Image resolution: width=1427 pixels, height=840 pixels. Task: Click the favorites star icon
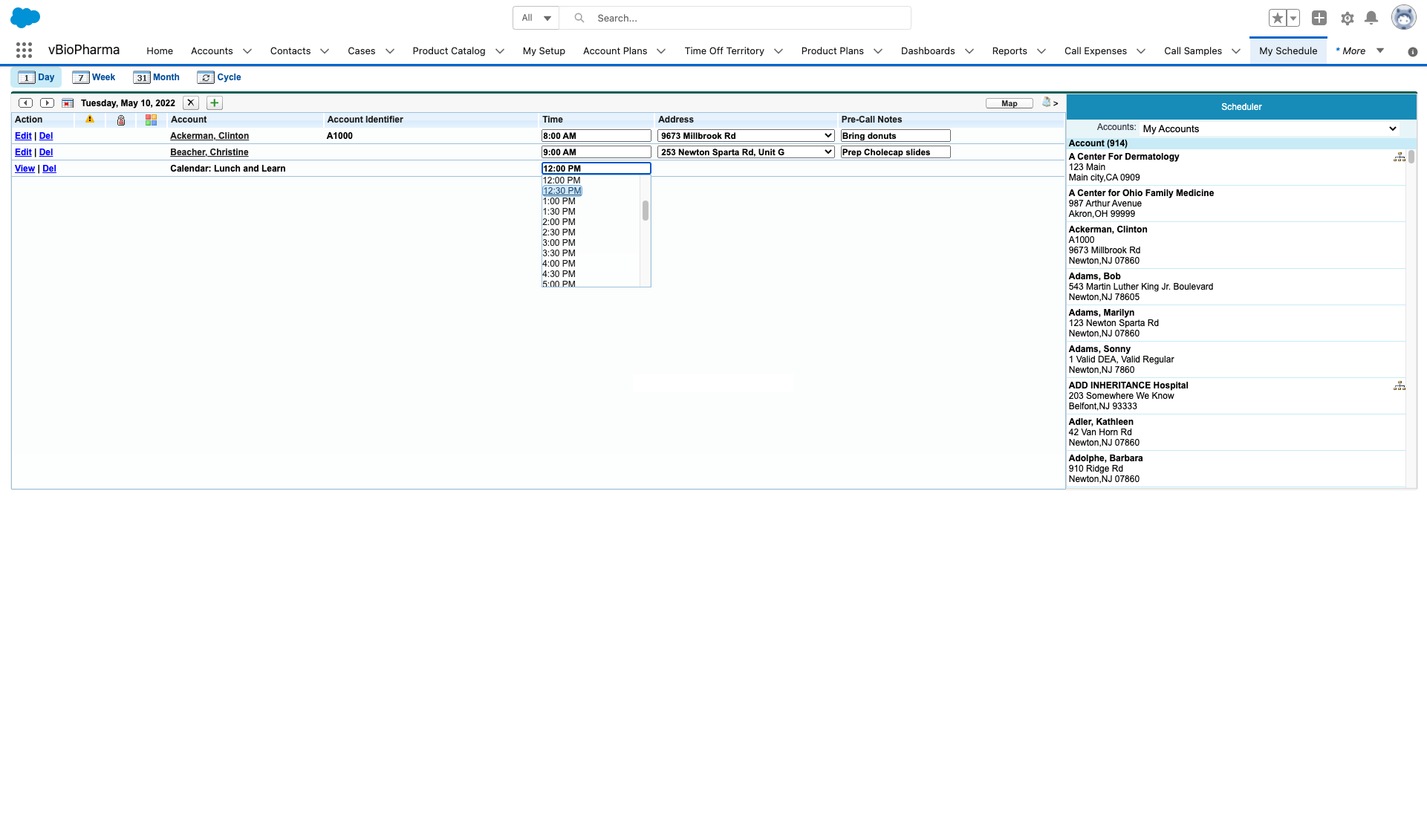pyautogui.click(x=1277, y=18)
